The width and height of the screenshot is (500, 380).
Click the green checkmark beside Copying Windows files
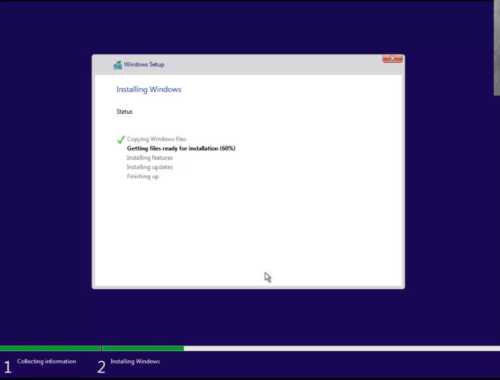121,139
